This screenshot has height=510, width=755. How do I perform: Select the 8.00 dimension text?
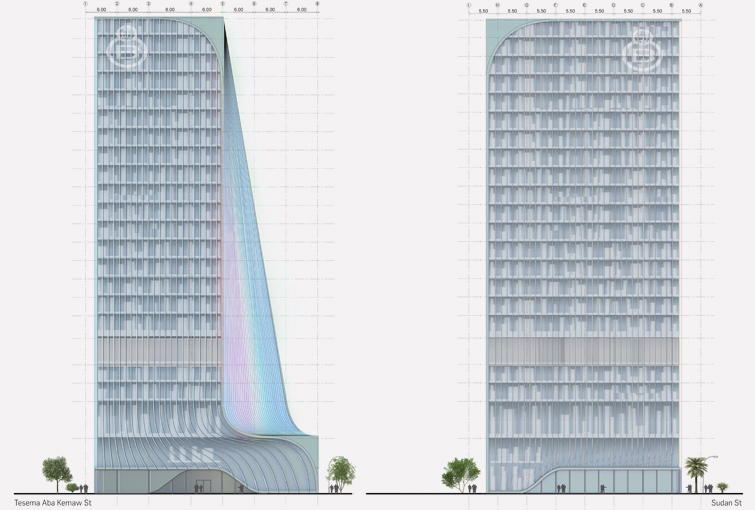(x=170, y=10)
